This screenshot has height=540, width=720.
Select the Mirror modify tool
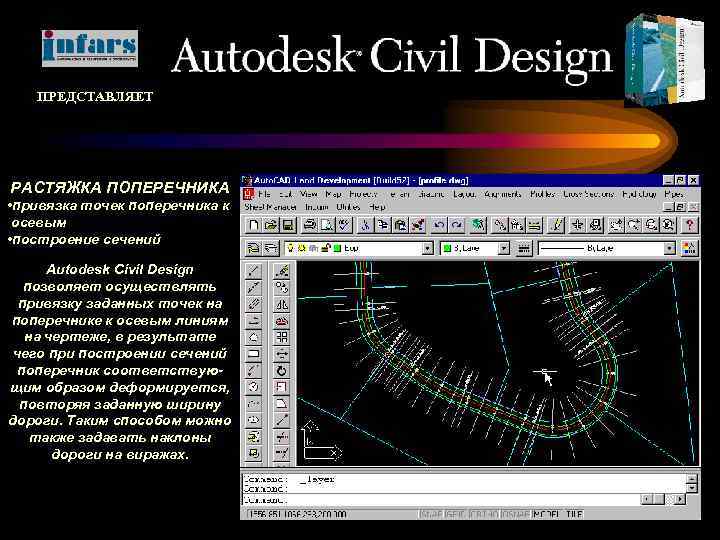281,304
